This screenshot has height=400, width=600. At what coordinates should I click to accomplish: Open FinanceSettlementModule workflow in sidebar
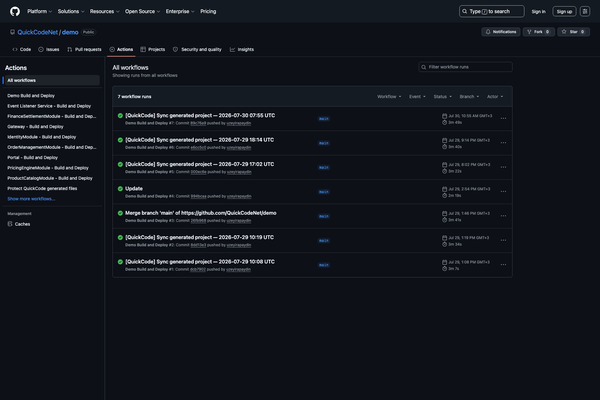click(52, 116)
